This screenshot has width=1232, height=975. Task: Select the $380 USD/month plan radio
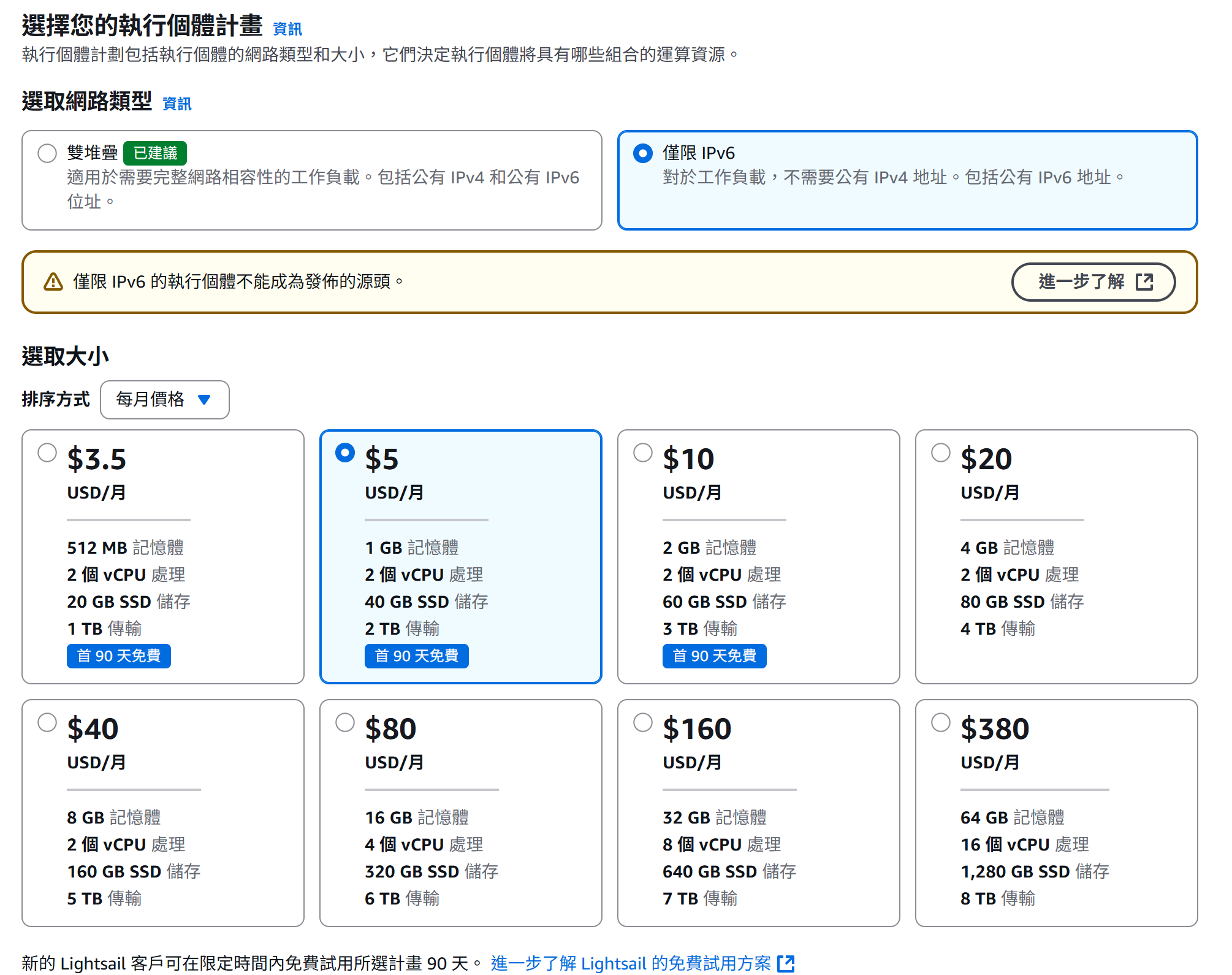click(940, 722)
